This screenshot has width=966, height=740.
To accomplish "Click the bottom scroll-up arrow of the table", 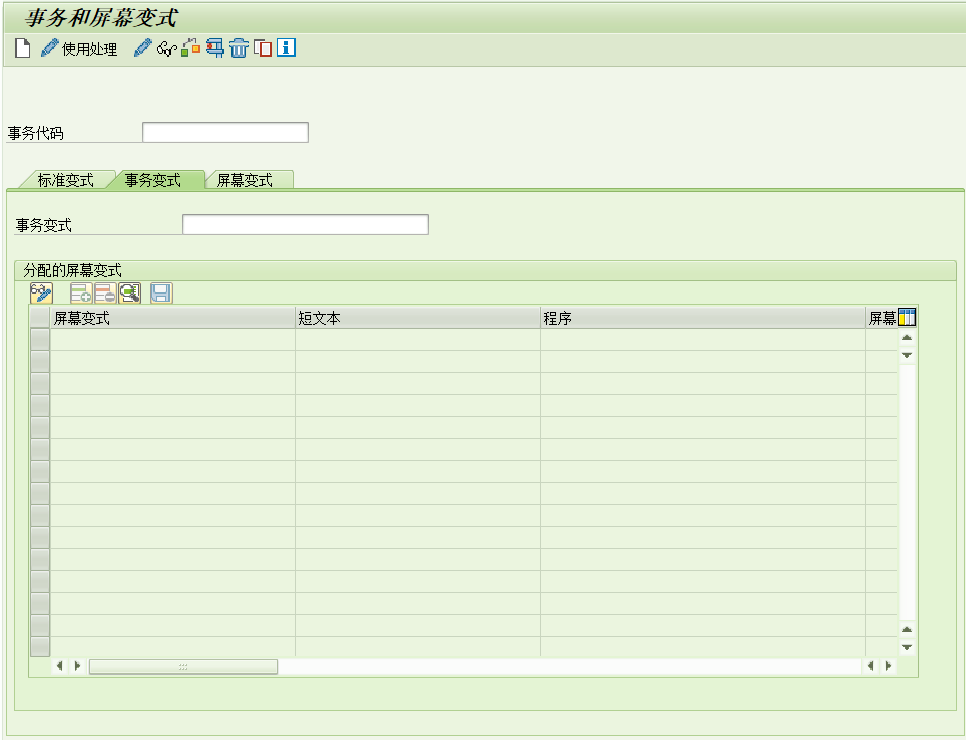I will 907,630.
